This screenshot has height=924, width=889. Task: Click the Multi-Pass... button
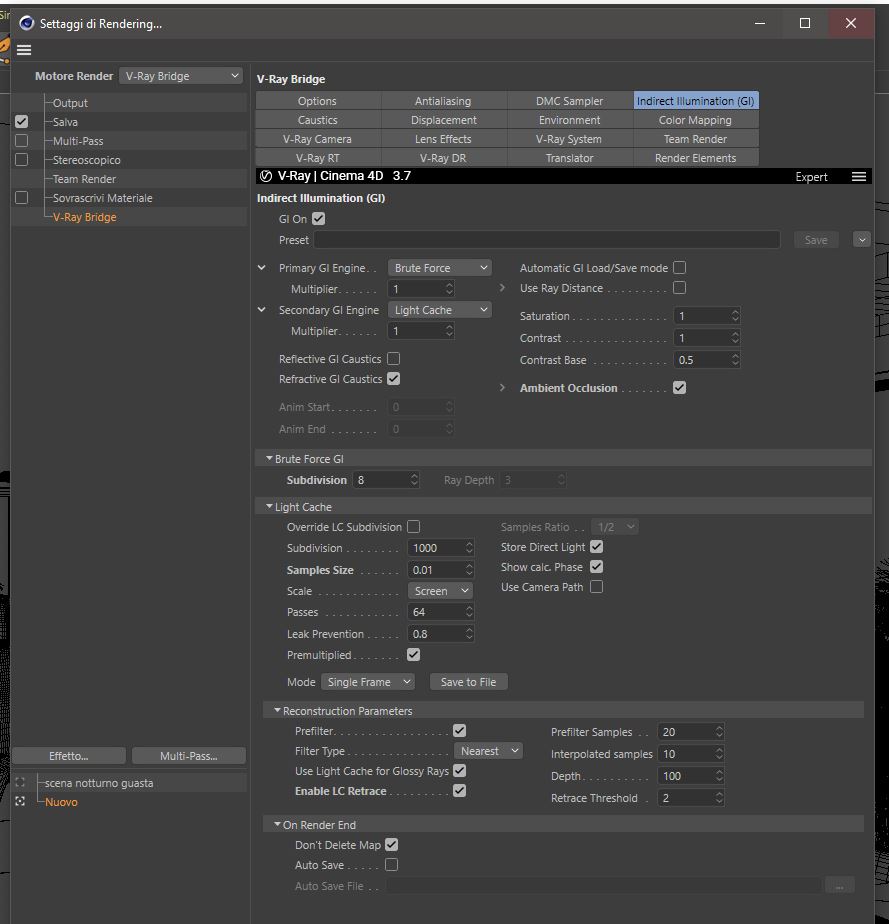(189, 755)
